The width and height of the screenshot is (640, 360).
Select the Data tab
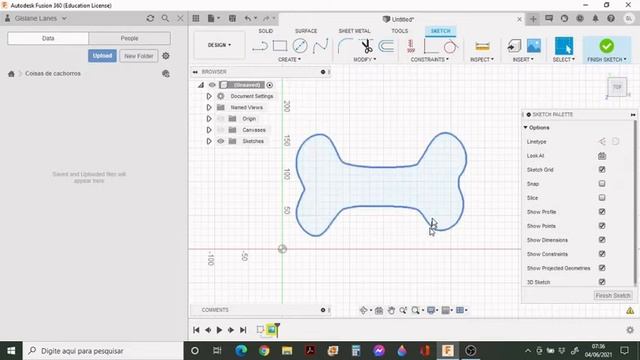pos(48,38)
